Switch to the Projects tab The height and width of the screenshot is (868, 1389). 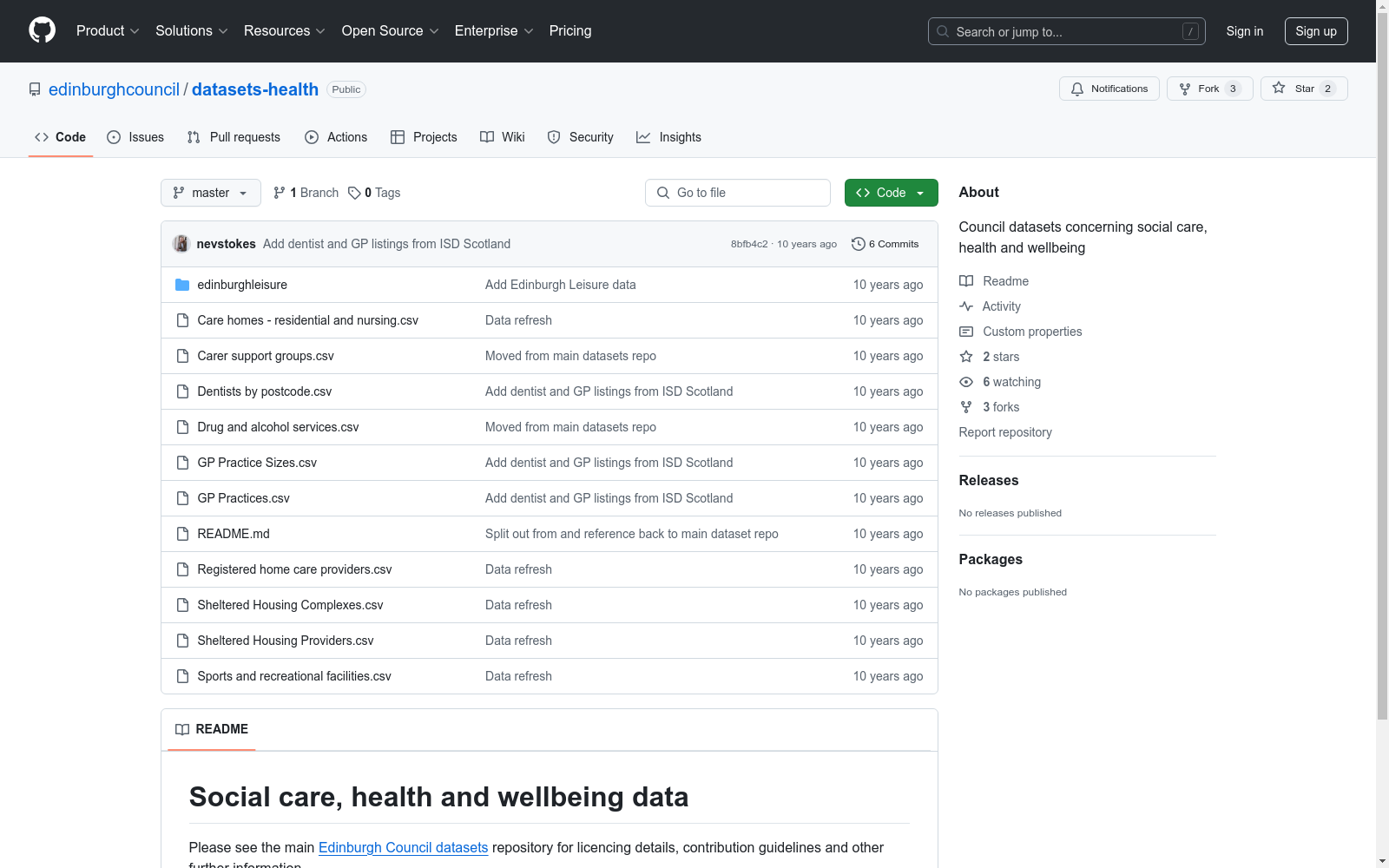(424, 137)
